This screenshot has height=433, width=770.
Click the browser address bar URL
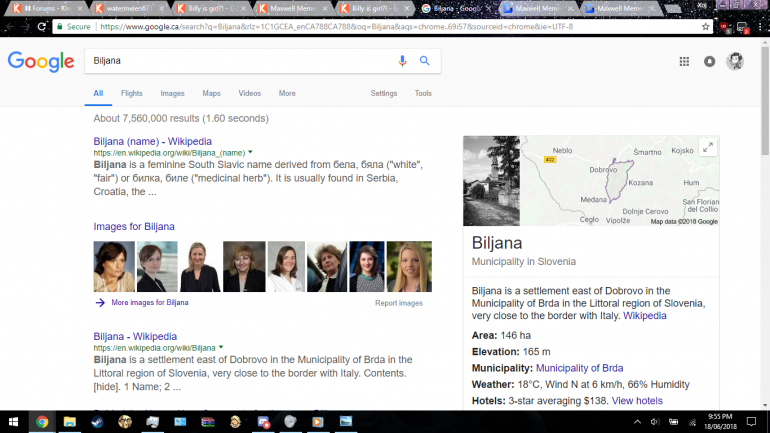pyautogui.click(x=336, y=27)
